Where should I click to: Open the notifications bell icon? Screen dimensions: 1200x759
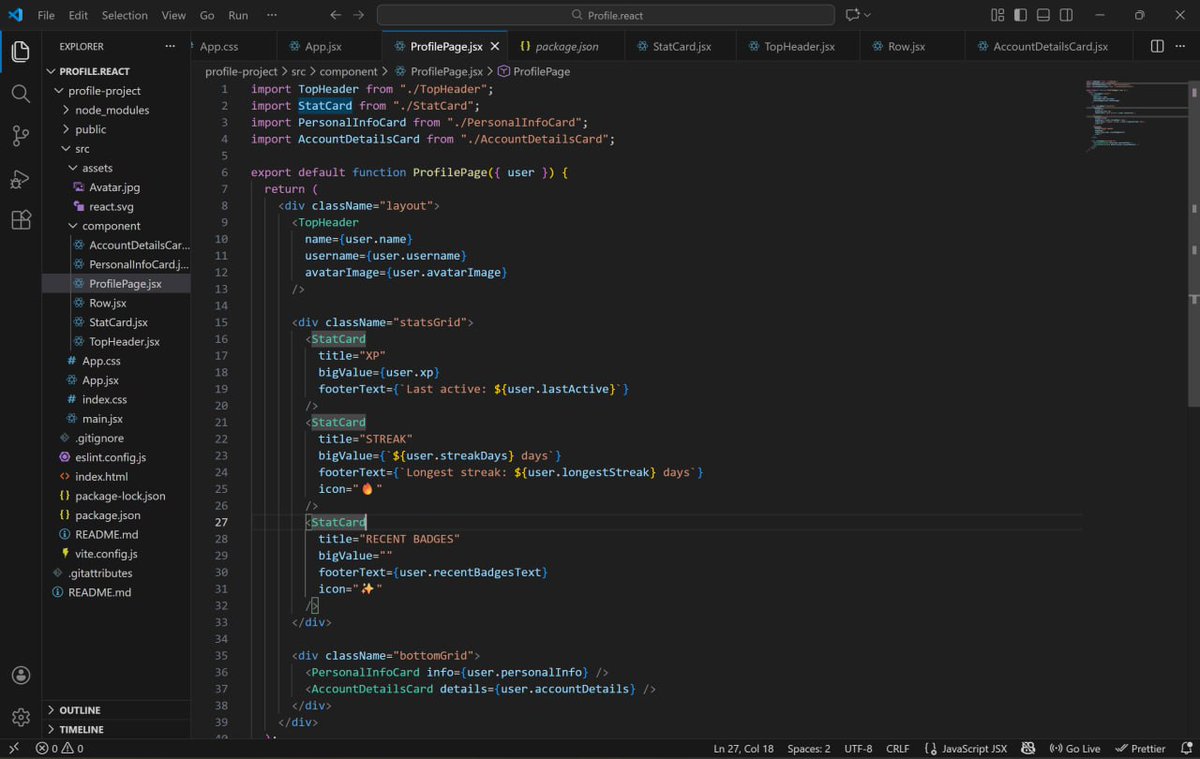1184,748
